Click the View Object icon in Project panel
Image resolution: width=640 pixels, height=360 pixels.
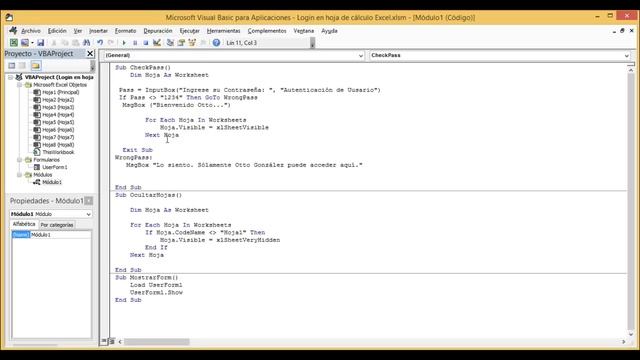(22, 66)
